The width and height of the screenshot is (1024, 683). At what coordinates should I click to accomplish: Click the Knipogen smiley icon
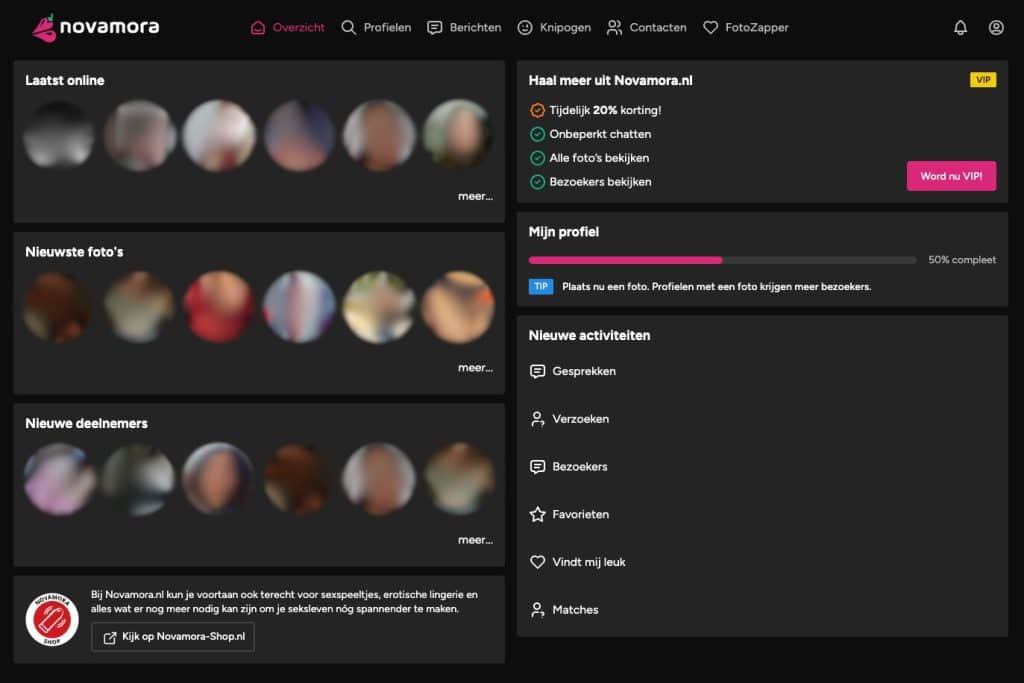(x=525, y=27)
